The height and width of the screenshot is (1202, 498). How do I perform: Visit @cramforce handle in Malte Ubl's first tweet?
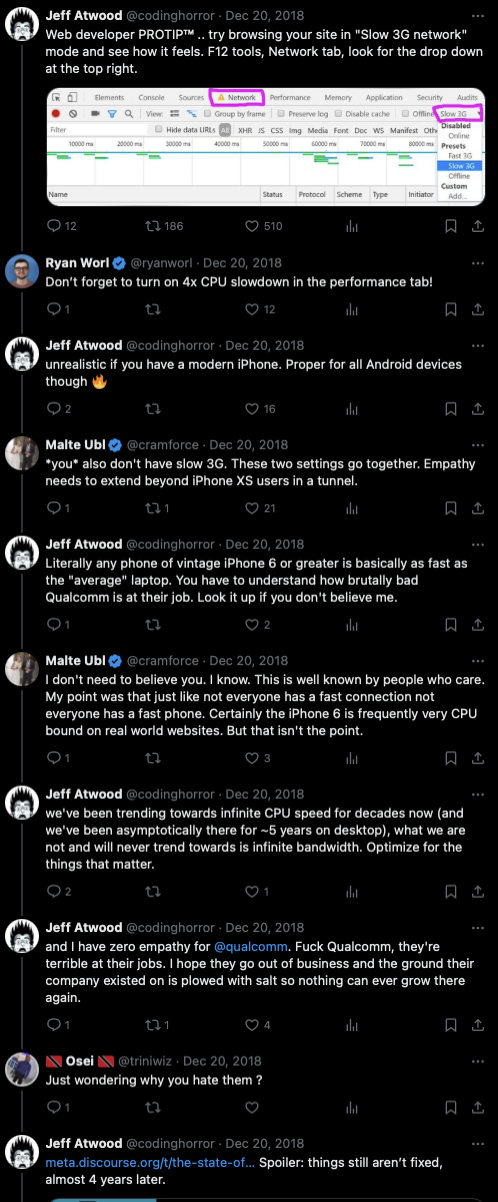coord(167,445)
